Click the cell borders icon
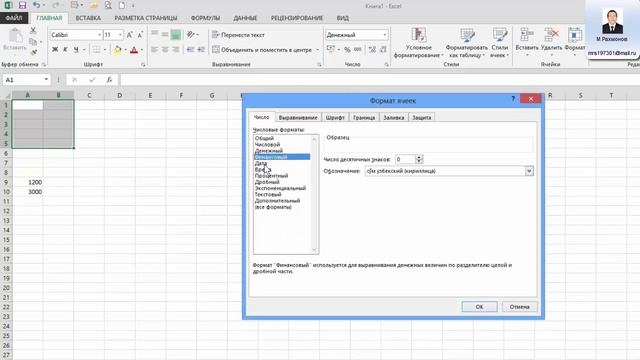 tap(96, 50)
